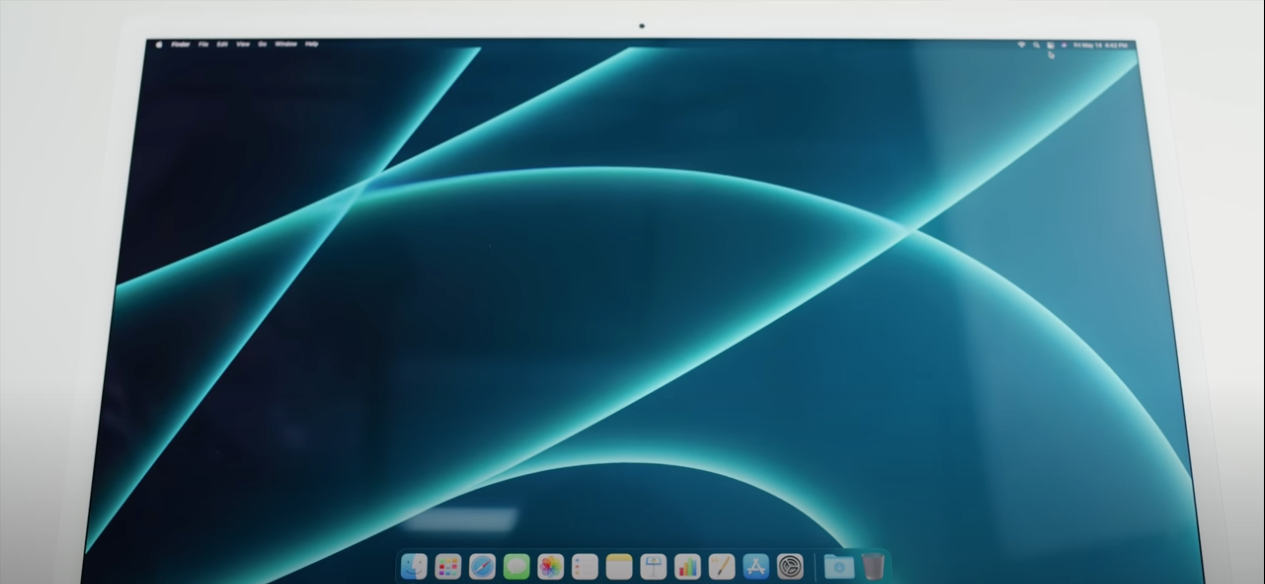
Task: Launch Keynote from the Dock
Action: coord(653,567)
